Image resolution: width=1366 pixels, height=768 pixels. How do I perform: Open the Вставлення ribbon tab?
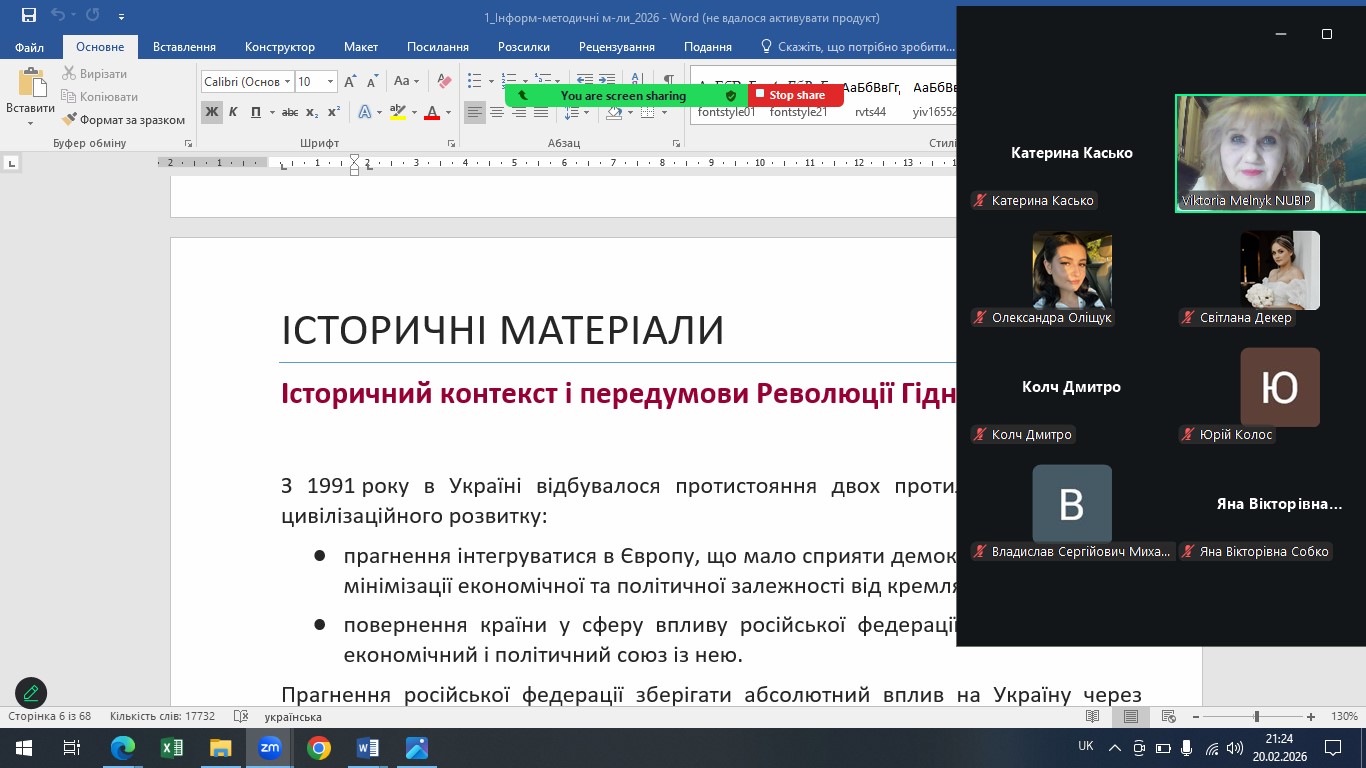click(x=184, y=47)
